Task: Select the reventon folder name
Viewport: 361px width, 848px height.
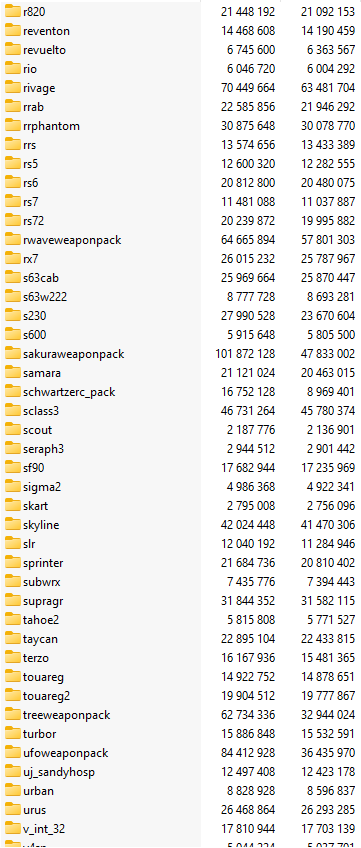Action: coord(46,31)
